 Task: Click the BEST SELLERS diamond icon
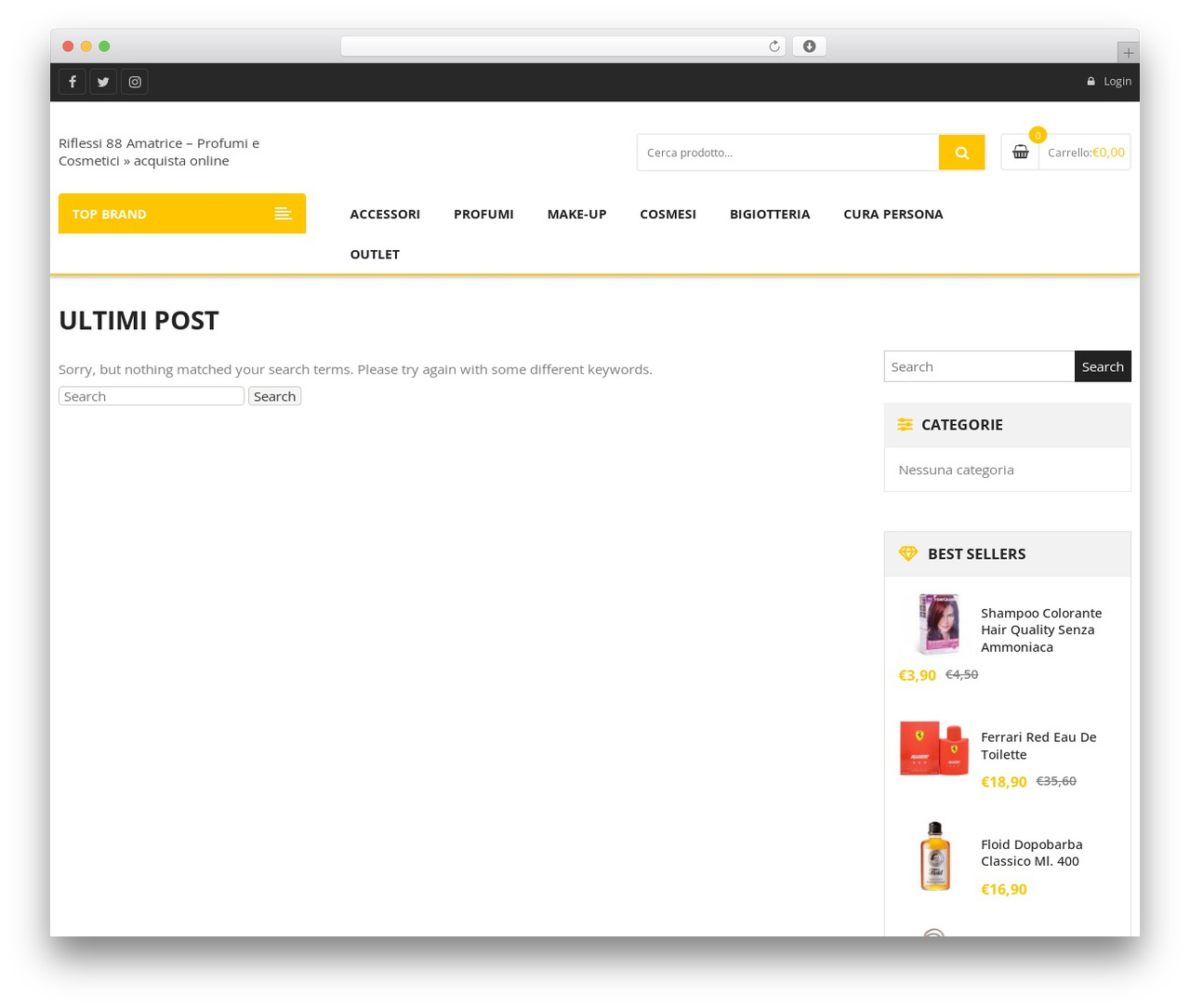click(x=908, y=554)
